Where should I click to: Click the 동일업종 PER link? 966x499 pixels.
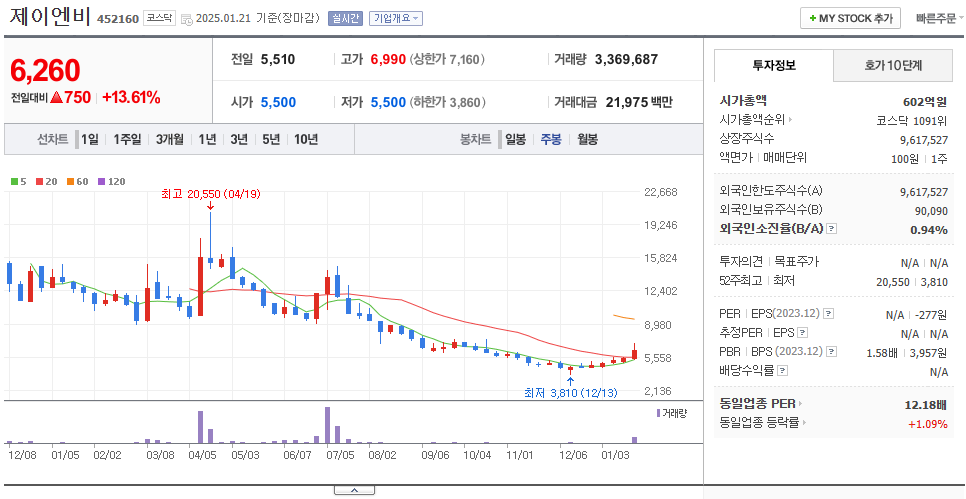point(757,404)
